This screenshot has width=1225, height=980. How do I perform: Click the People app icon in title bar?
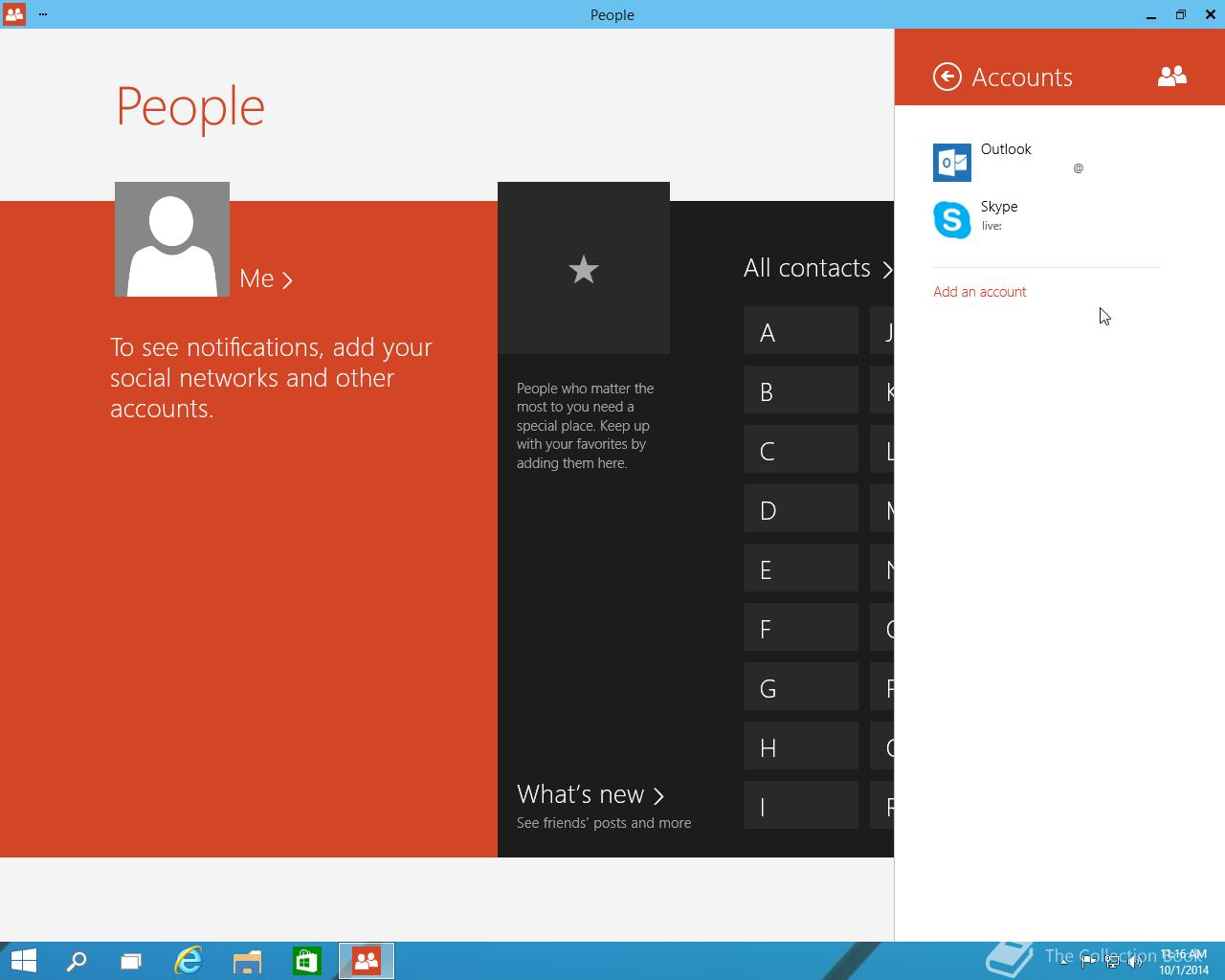[14, 14]
